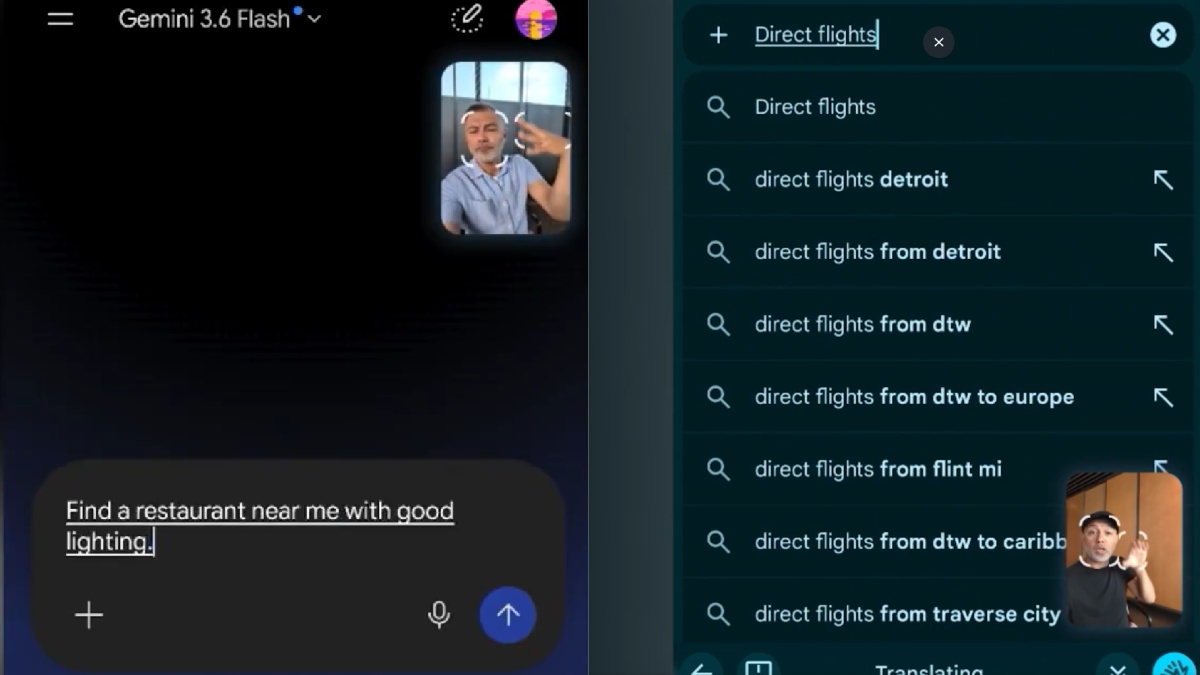Image resolution: width=1200 pixels, height=675 pixels.
Task: Click magnifier icon beside 'direct flights from flint mi'
Action: (x=718, y=469)
